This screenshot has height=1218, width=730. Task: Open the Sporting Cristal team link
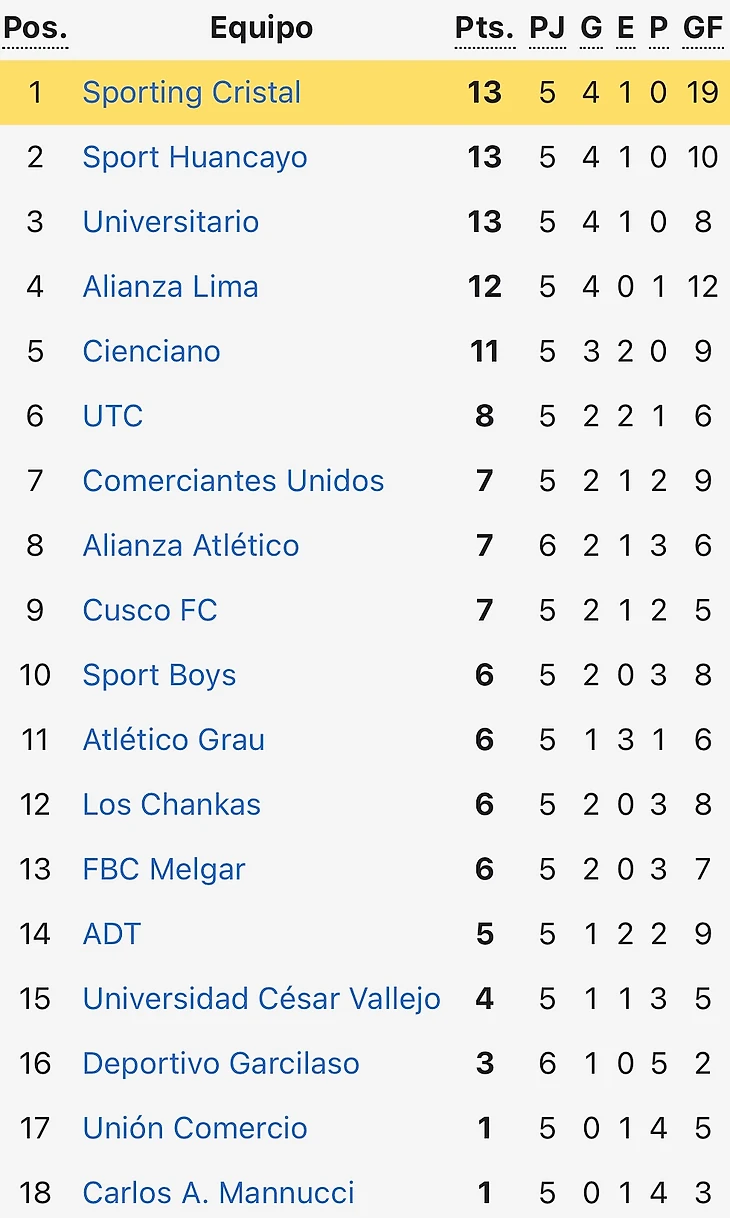tap(191, 93)
